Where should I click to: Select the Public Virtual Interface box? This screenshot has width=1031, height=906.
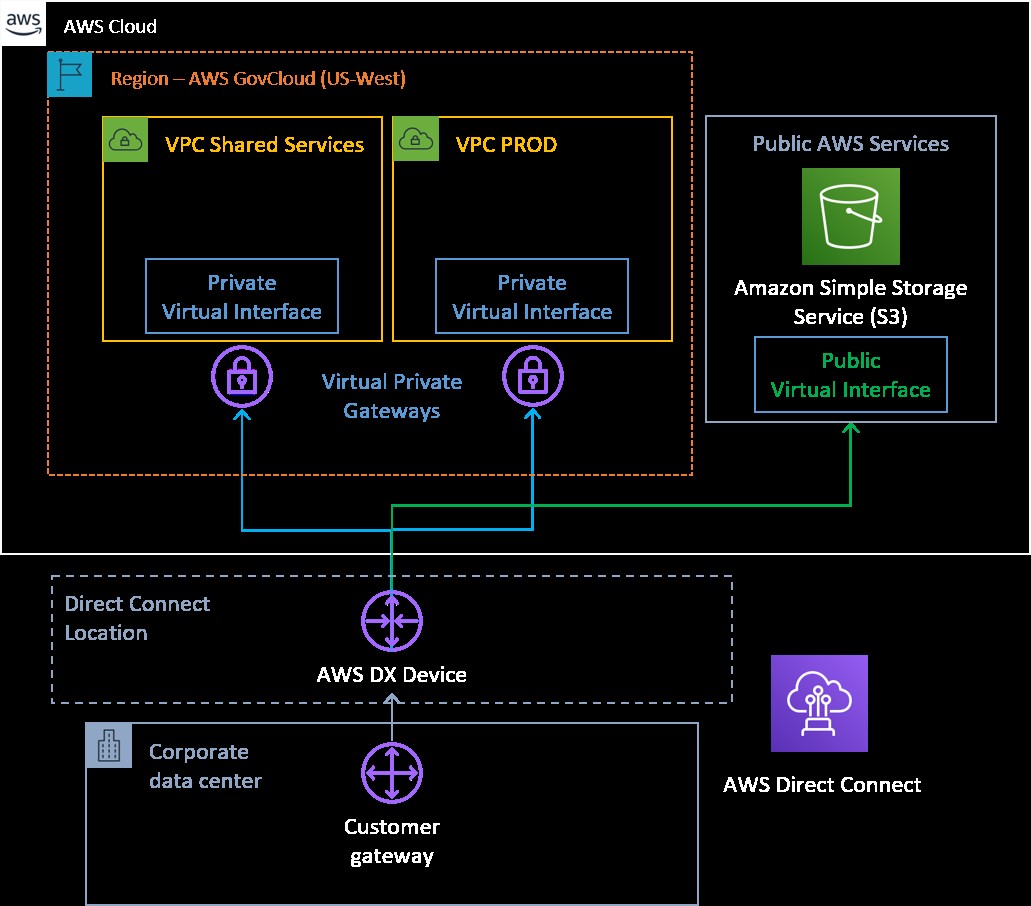point(850,374)
